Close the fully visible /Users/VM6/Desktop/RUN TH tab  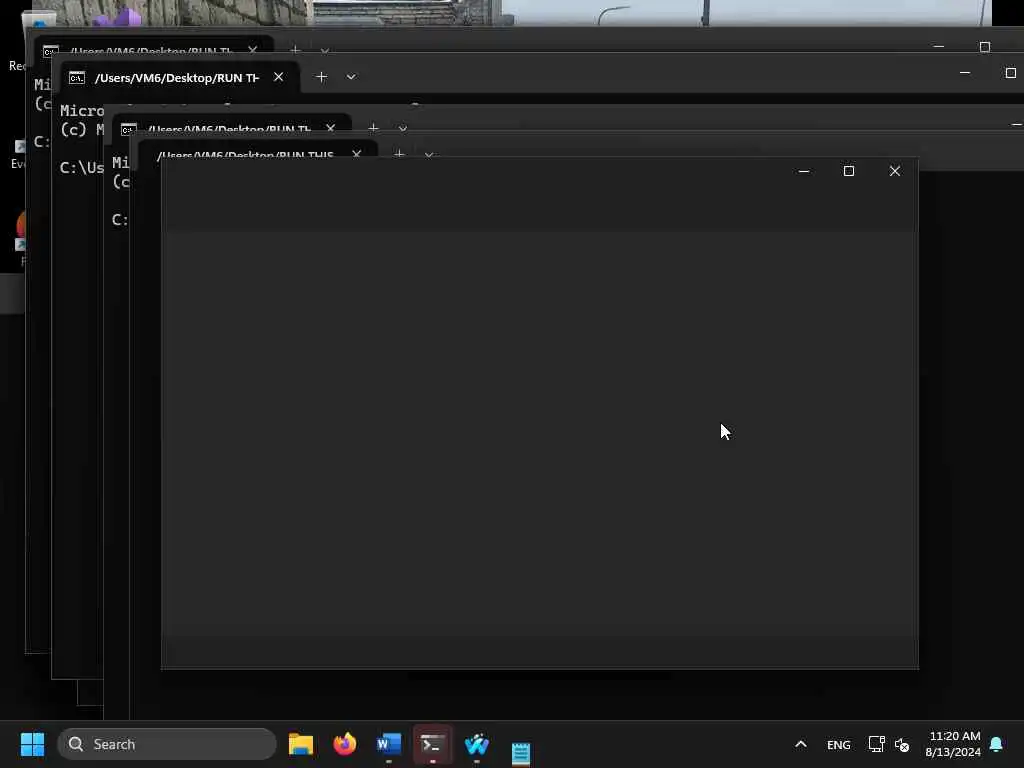pos(278,77)
